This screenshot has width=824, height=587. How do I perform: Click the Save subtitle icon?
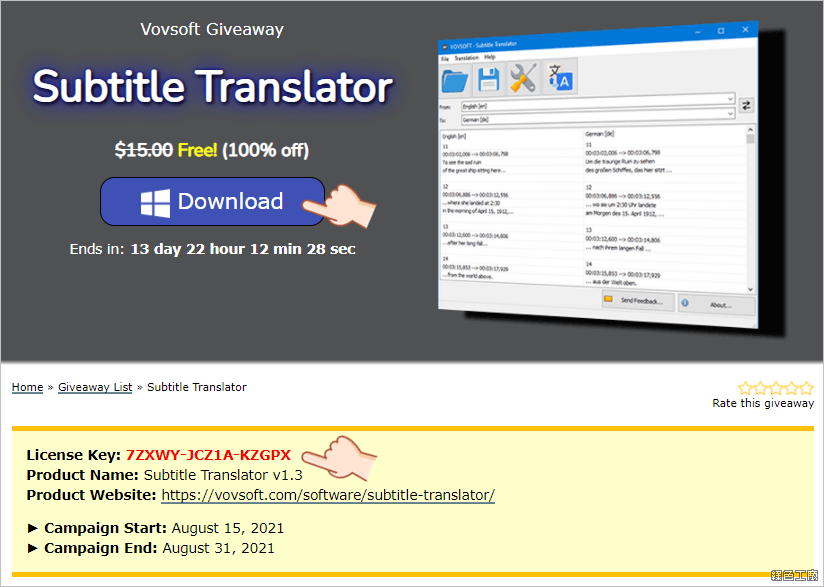point(490,76)
